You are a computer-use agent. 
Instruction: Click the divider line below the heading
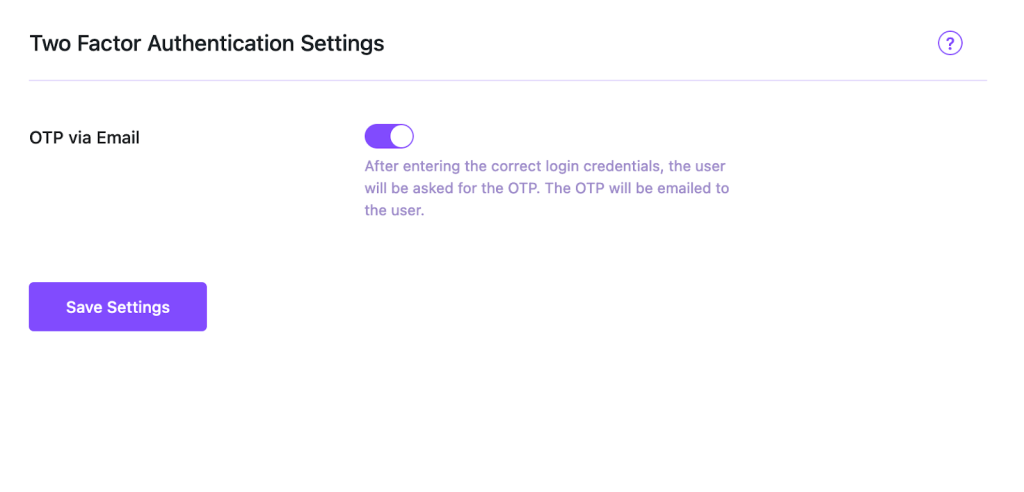[x=508, y=80]
